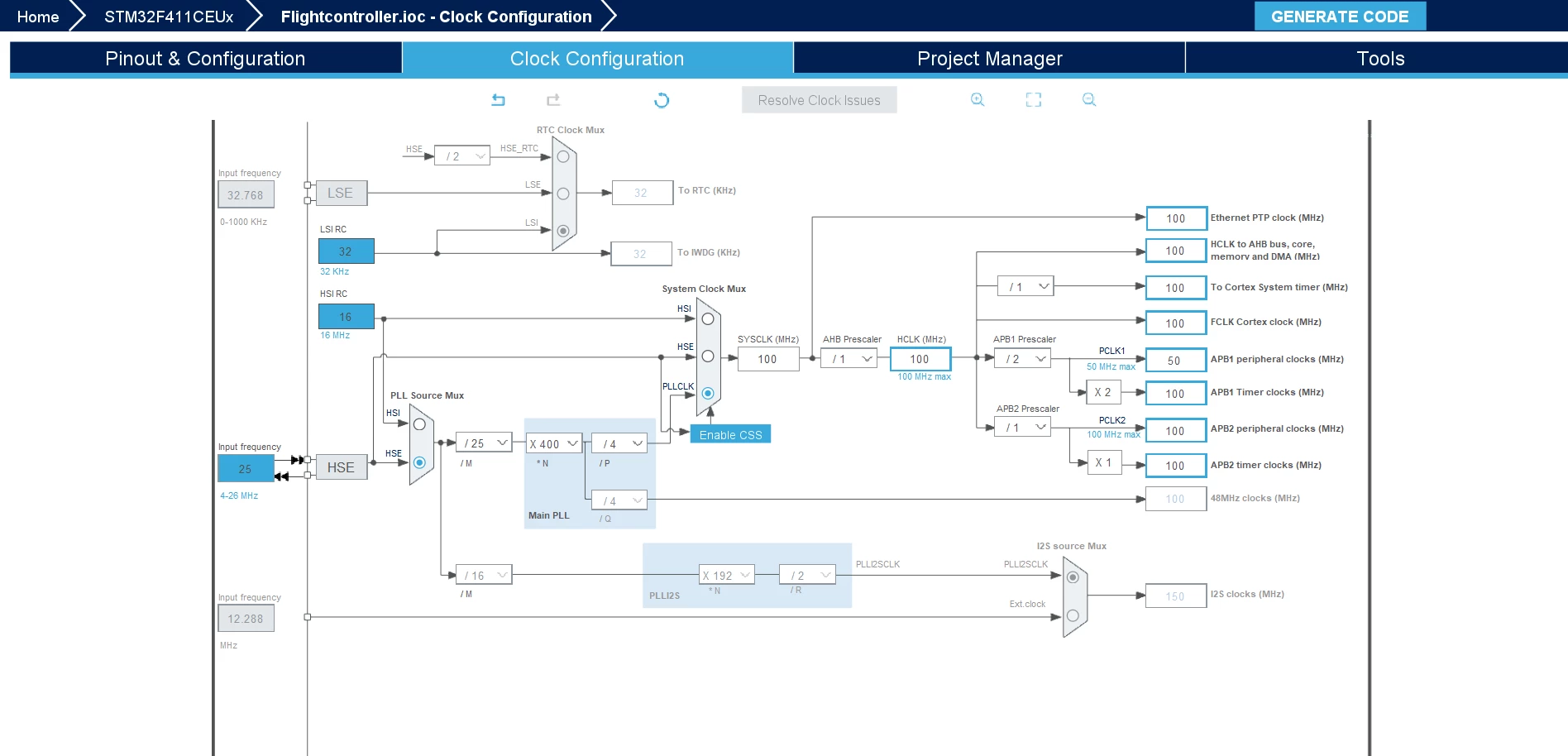Screen dimensions: 1568x756
Task: Click To IWDG (KHz) value field
Action: [x=641, y=254]
